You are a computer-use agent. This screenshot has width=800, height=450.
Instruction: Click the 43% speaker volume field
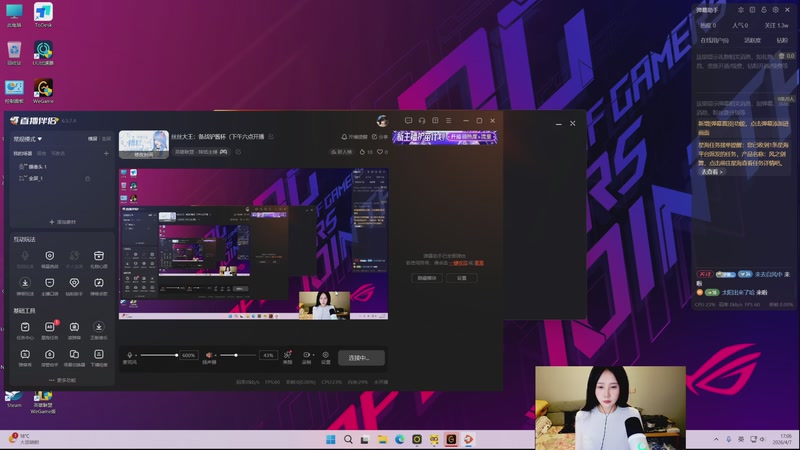pyautogui.click(x=268, y=355)
